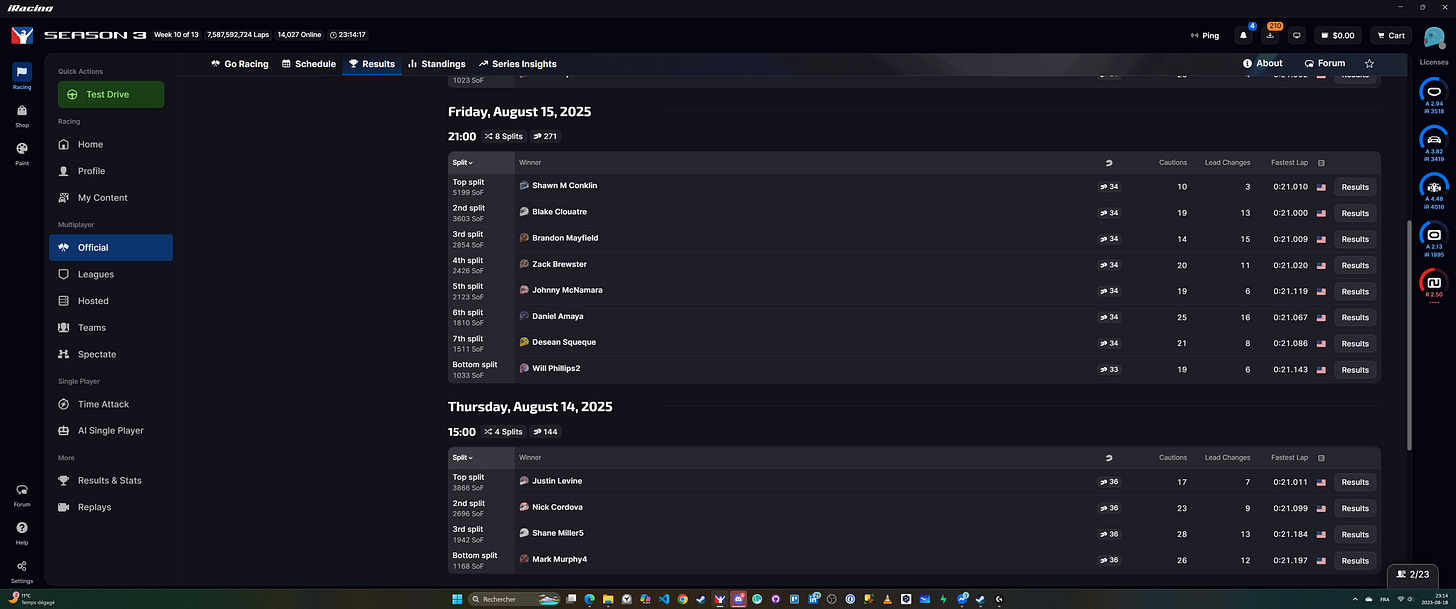The width and height of the screenshot is (1456, 609).
Task: Click the column settings icon for Friday table
Action: (x=1321, y=162)
